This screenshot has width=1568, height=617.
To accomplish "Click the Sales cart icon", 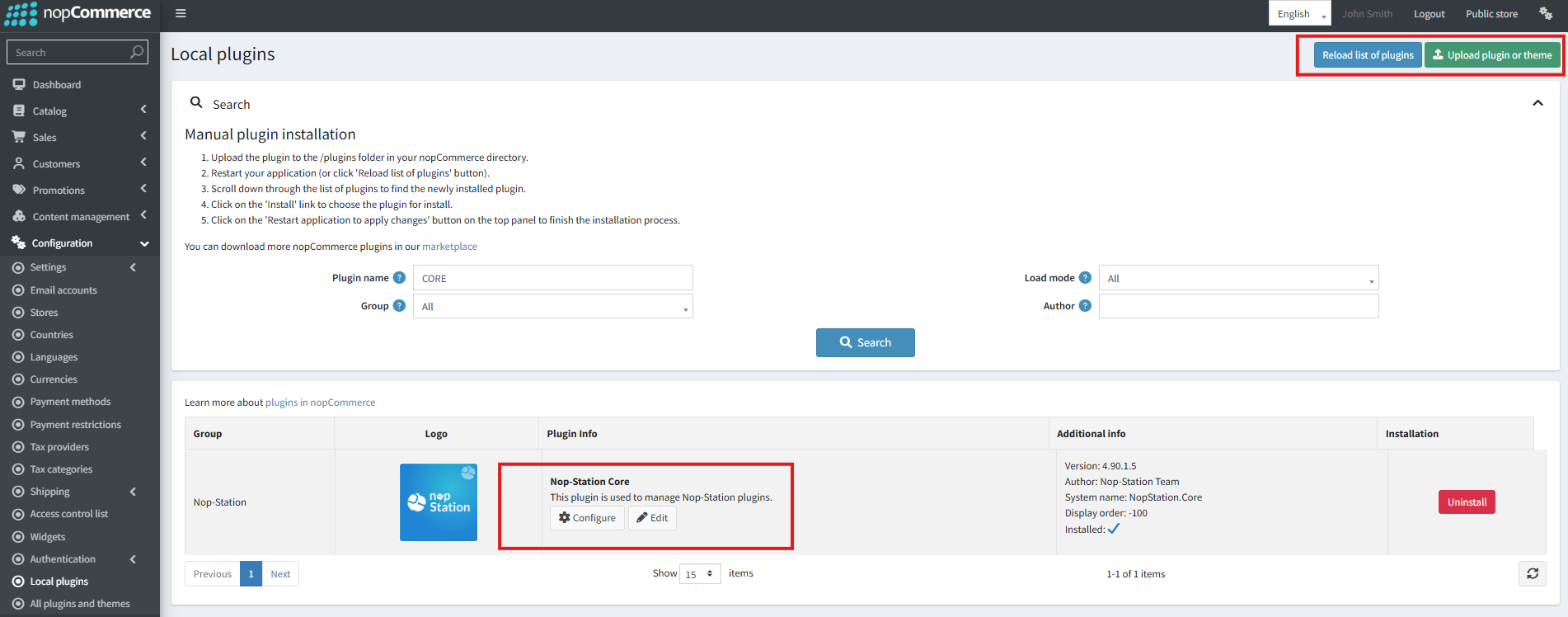I will [x=19, y=137].
